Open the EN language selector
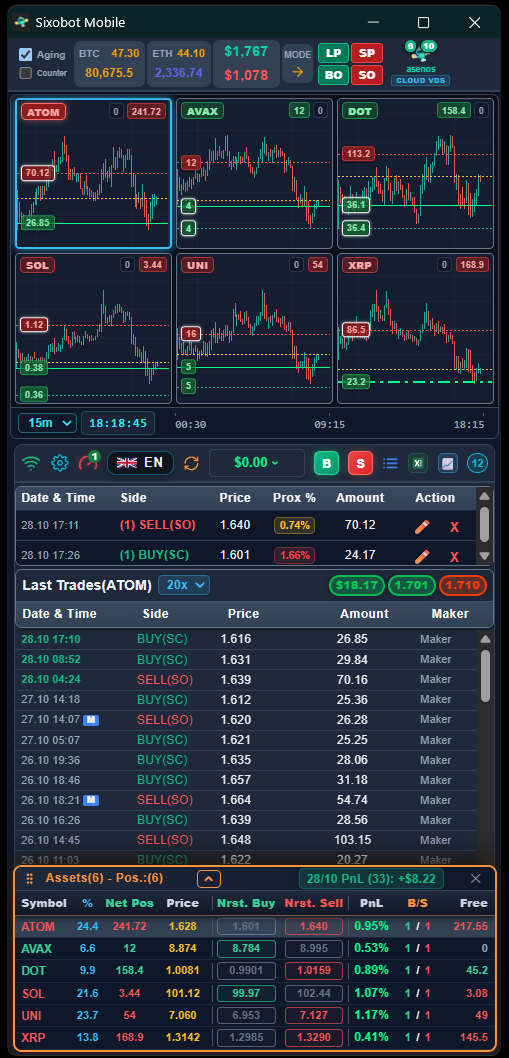Screen dimensions: 509x1058 (140, 463)
